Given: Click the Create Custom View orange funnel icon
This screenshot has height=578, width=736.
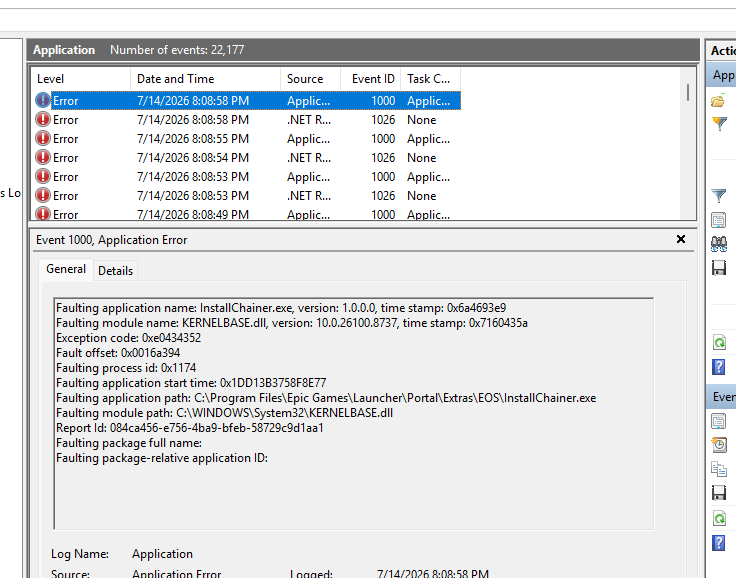Looking at the screenshot, I should 719,123.
